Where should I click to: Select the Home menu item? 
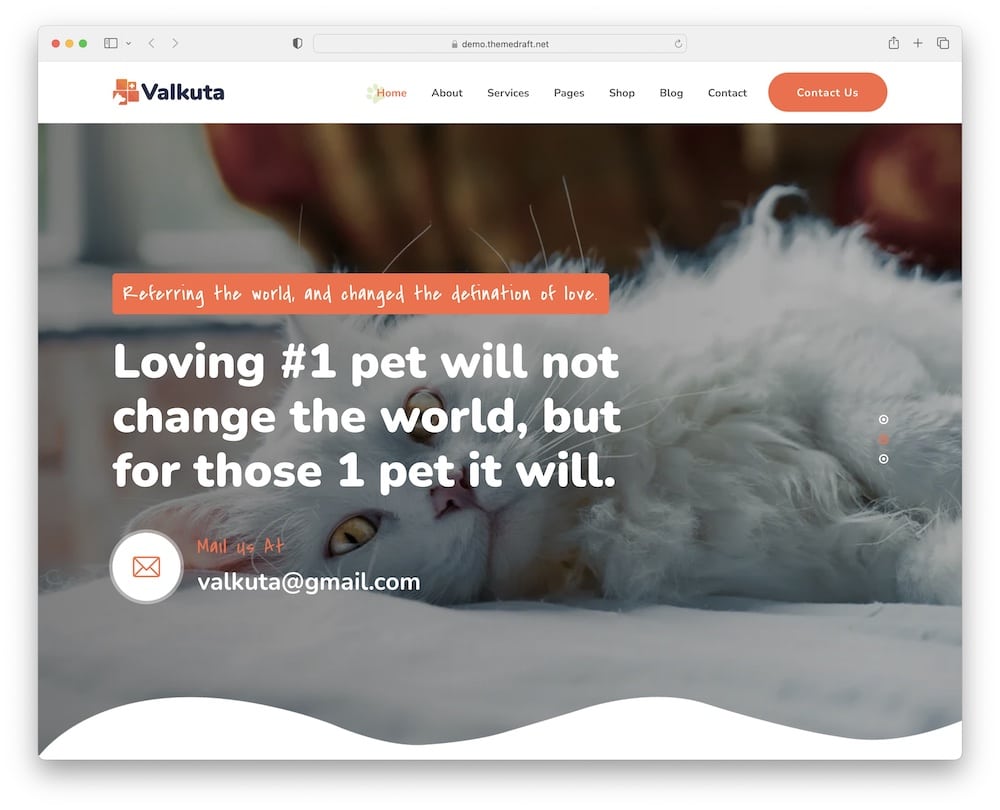391,92
